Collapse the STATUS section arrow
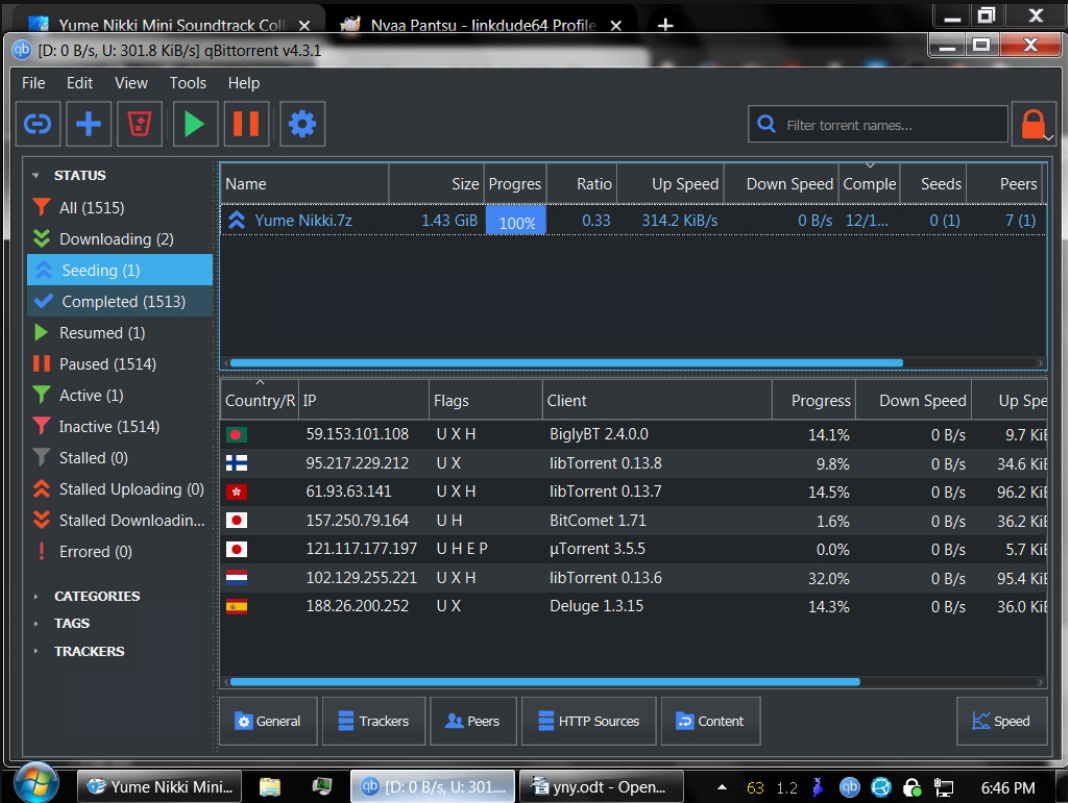1068x803 pixels. (x=35, y=176)
